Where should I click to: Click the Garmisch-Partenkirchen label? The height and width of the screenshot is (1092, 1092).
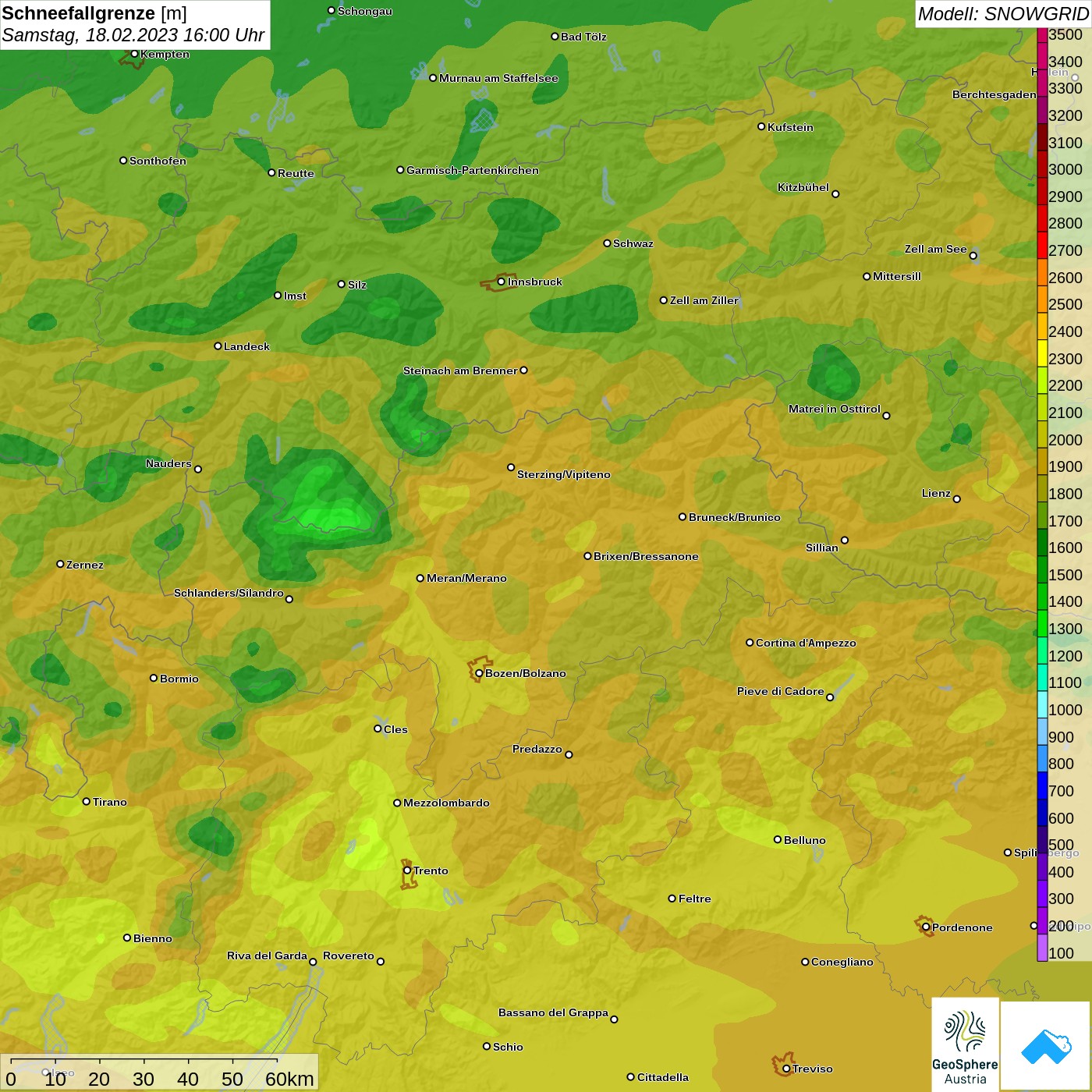(473, 170)
